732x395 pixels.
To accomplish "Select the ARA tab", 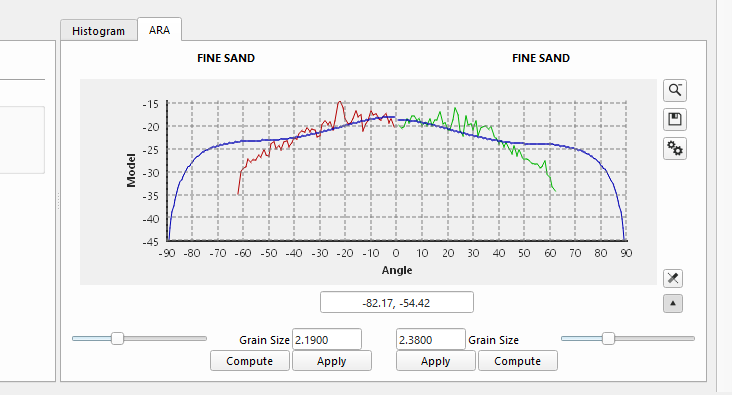I will pyautogui.click(x=159, y=30).
